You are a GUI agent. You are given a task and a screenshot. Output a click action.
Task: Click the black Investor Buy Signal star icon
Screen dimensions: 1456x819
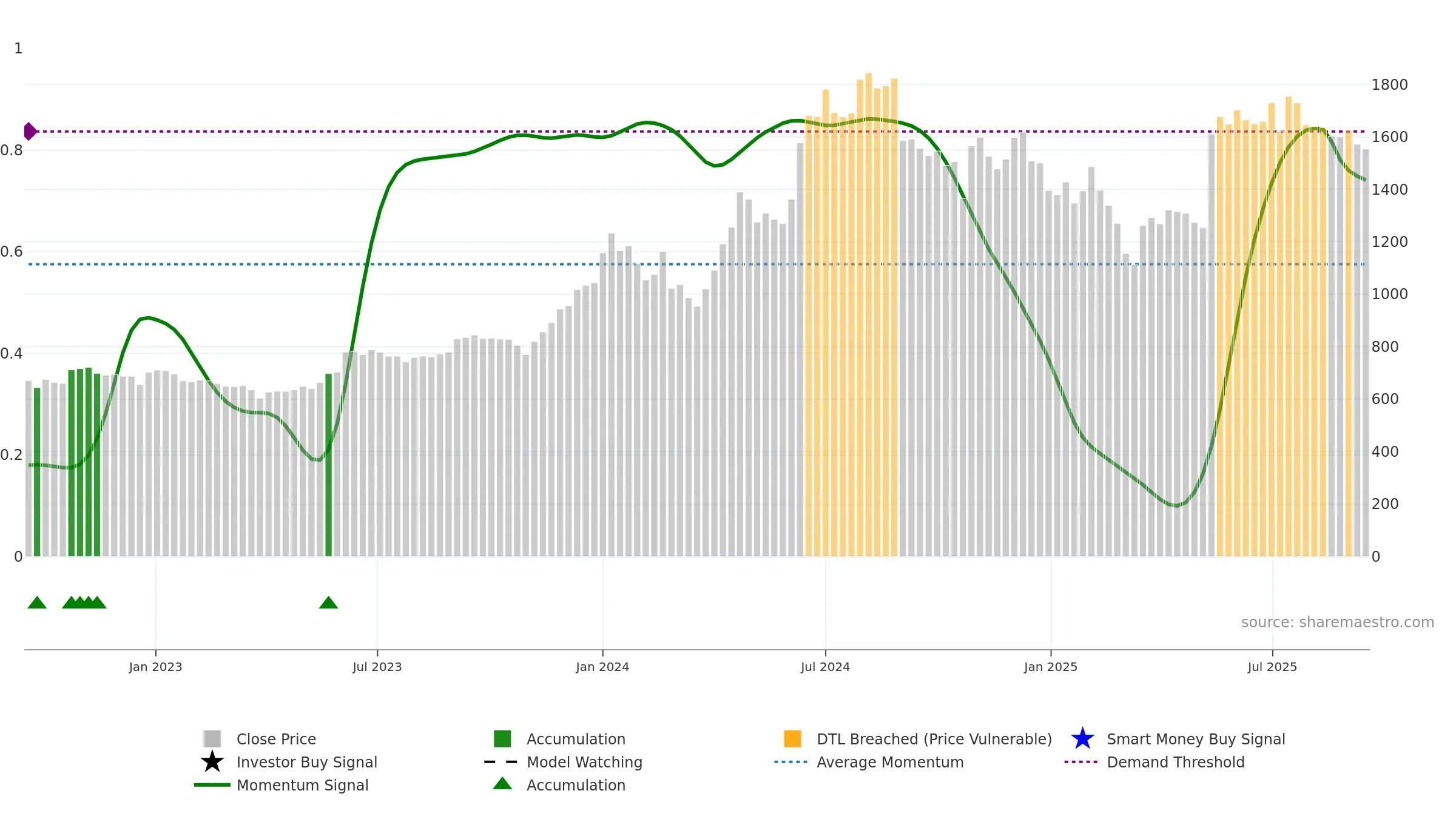point(212,762)
